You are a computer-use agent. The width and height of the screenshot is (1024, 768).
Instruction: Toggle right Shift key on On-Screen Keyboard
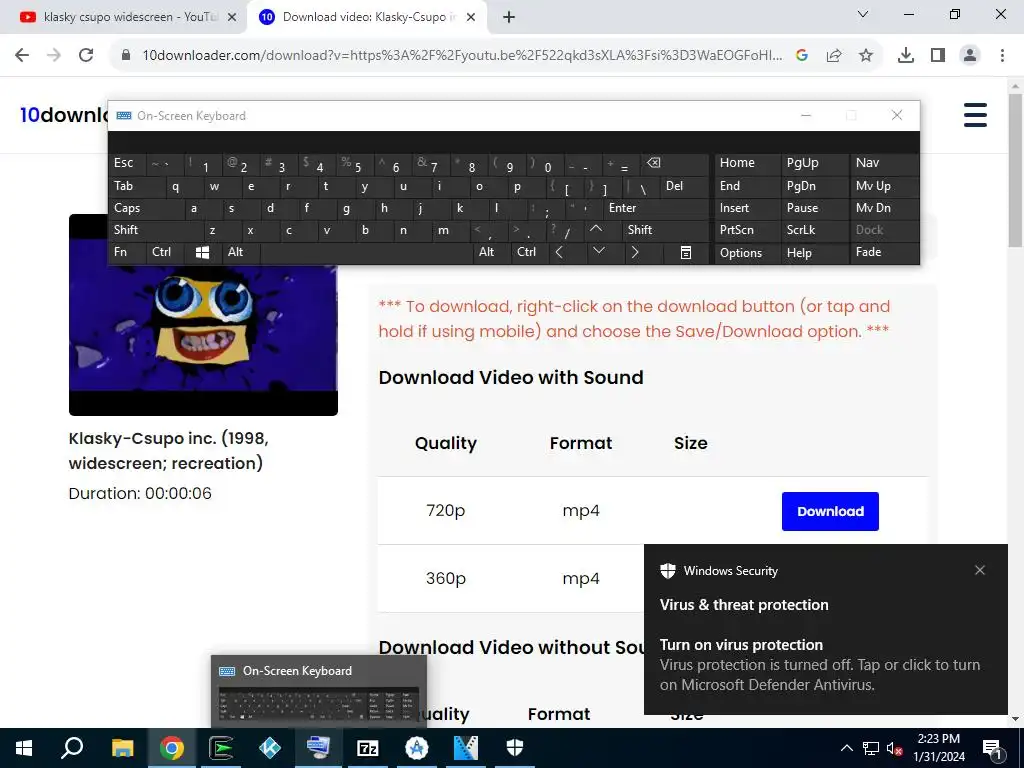666,230
